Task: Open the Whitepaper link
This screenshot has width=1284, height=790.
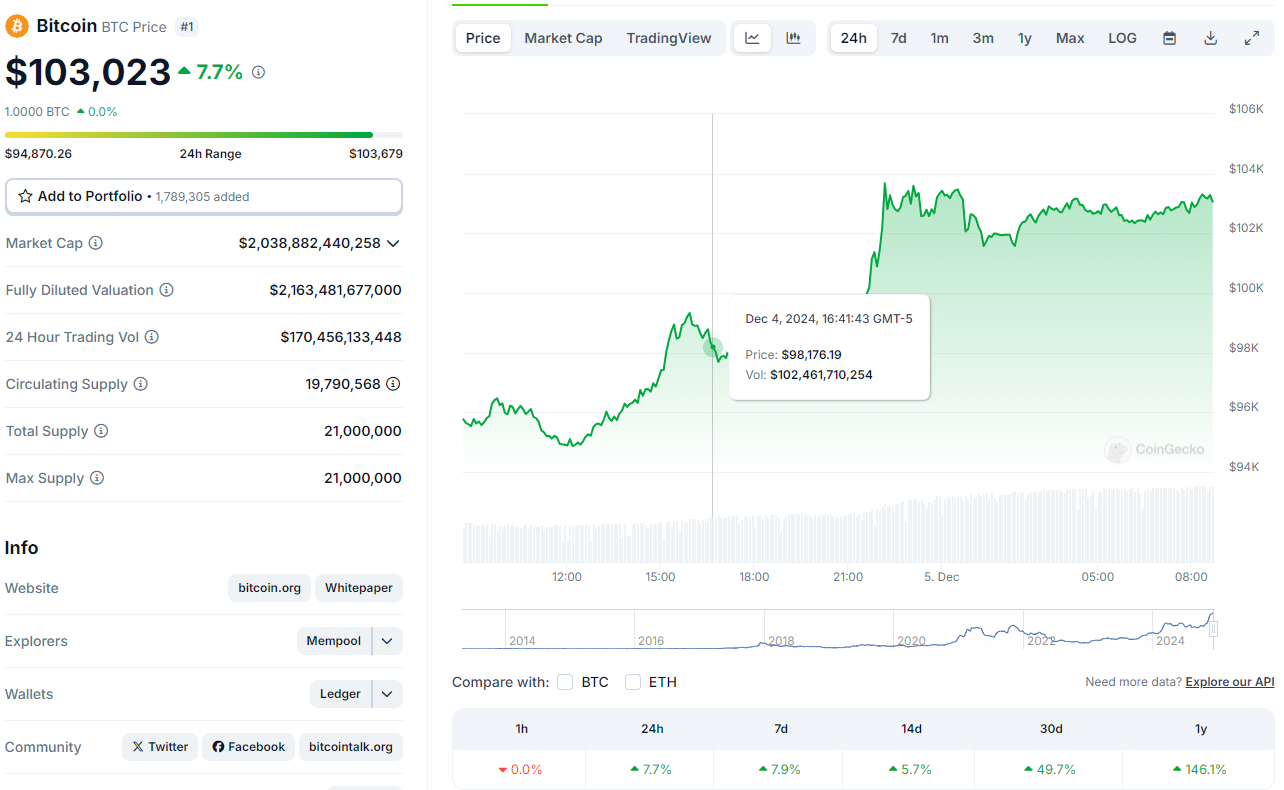Action: (358, 588)
